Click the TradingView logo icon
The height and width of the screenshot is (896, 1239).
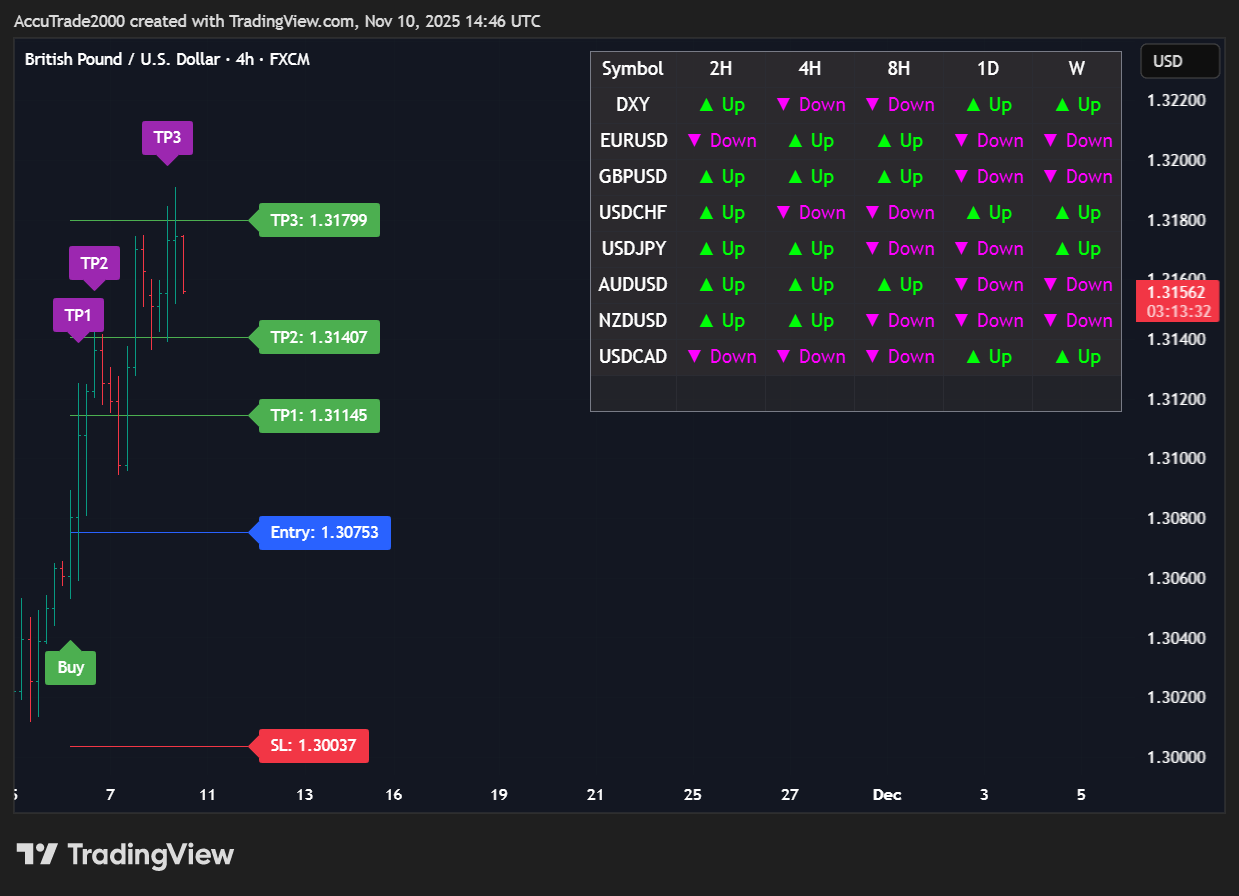point(37,854)
